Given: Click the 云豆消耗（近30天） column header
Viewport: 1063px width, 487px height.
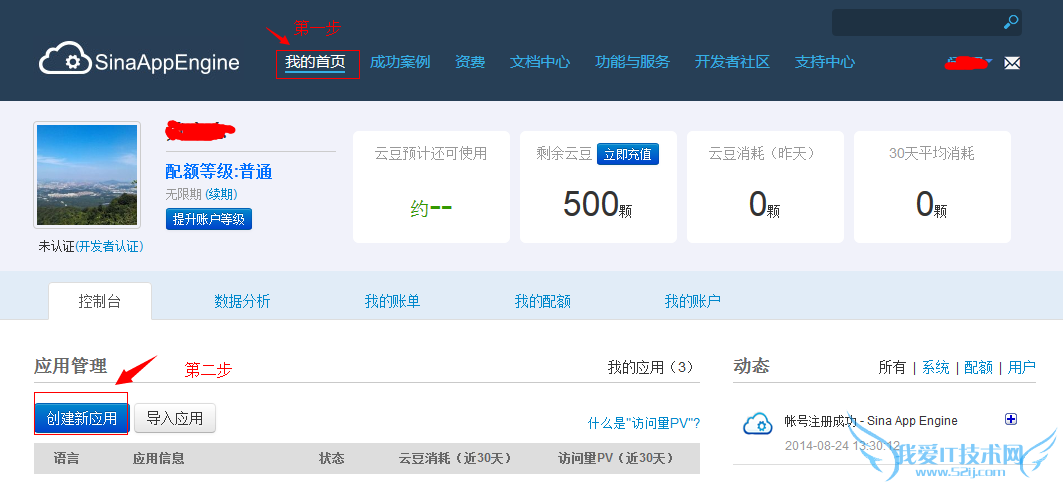Looking at the screenshot, I should pyautogui.click(x=455, y=459).
